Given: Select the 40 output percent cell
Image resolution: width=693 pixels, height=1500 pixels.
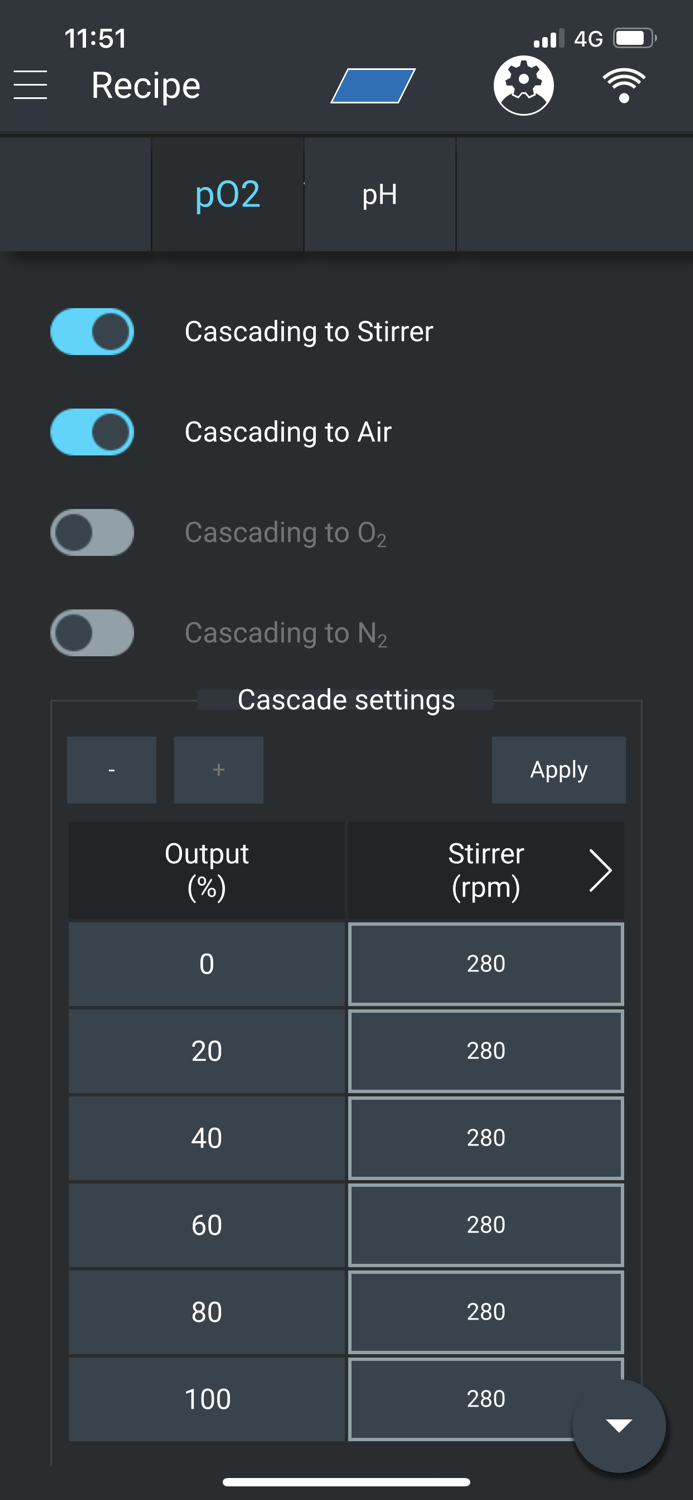Looking at the screenshot, I should [x=207, y=1138].
